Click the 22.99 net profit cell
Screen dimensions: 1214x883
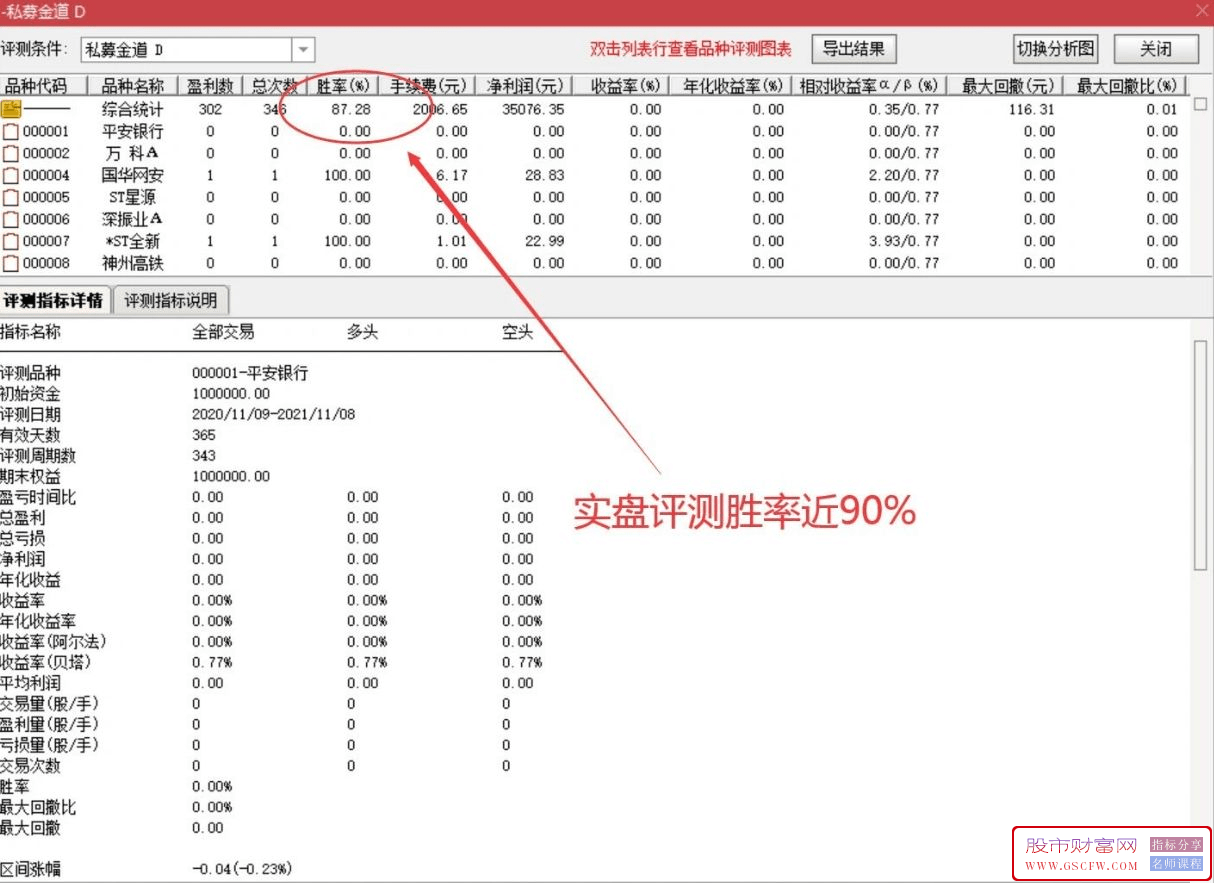pos(544,241)
